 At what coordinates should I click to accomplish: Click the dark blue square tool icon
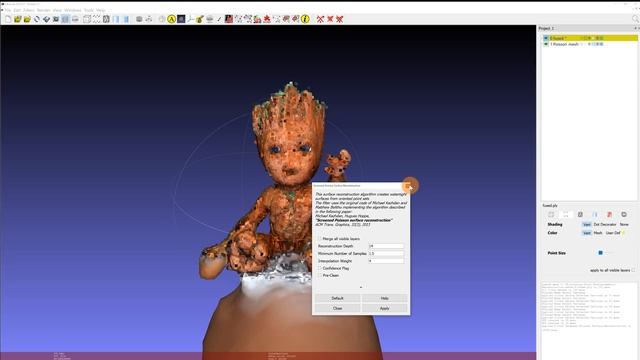[x=181, y=19]
